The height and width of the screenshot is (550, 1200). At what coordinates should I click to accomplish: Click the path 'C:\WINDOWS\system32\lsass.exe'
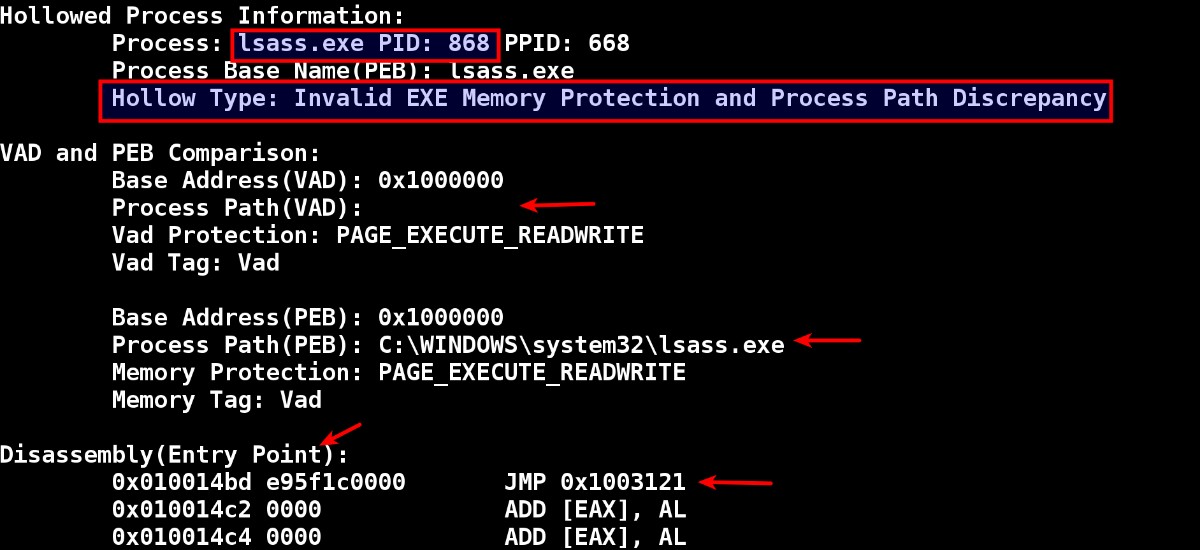click(581, 345)
